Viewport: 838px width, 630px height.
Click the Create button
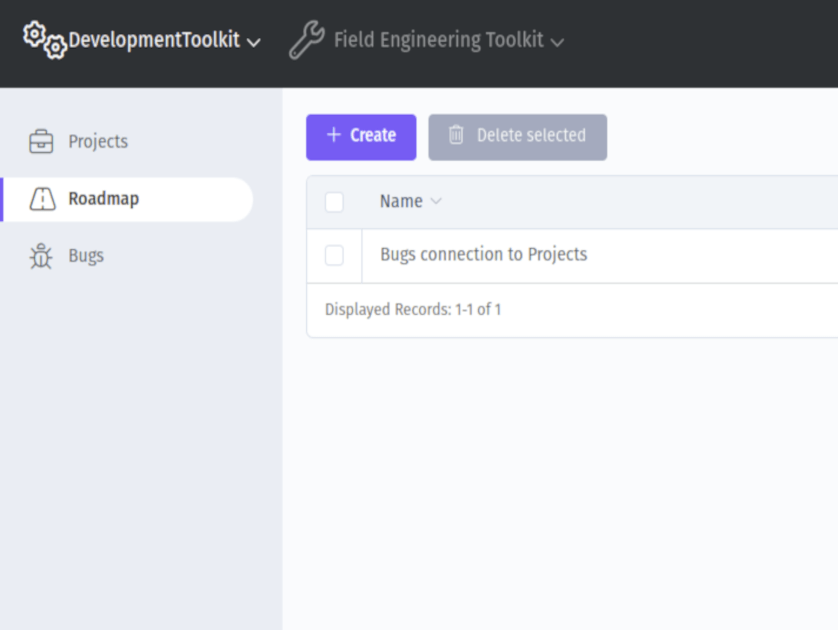coord(361,137)
